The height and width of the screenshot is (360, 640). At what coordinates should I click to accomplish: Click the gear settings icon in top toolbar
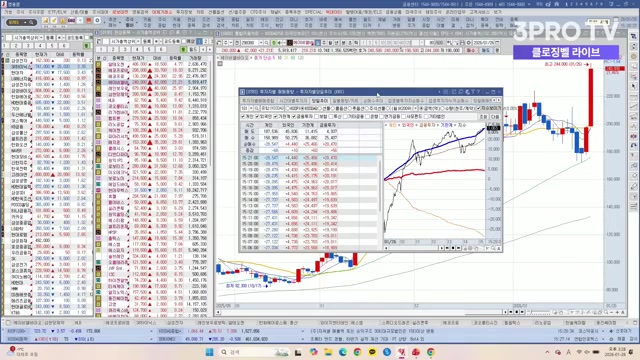click(x=97, y=20)
